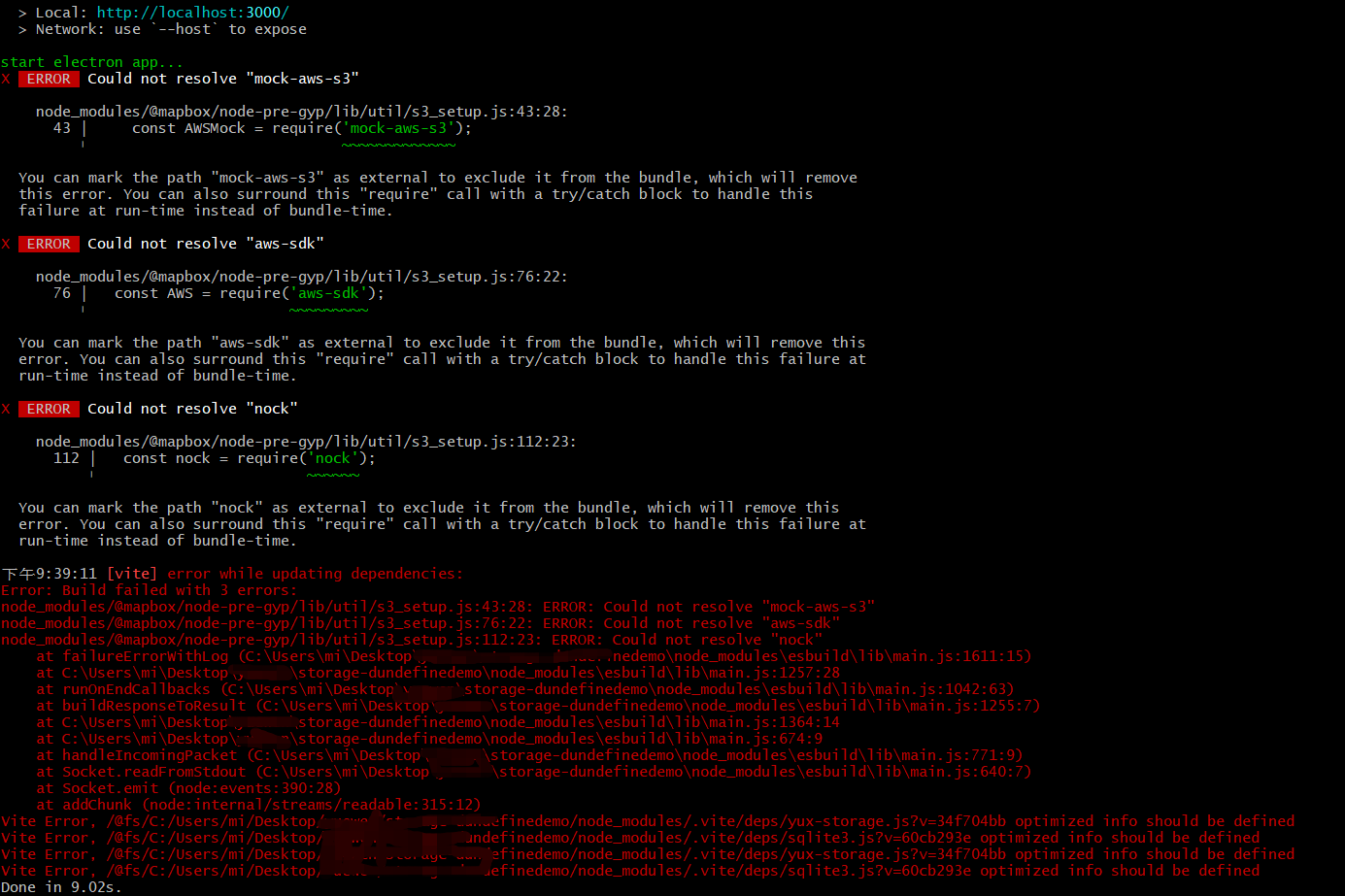Select the underlined 'nock' require string
This screenshot has height=896, width=1345.
pyautogui.click(x=333, y=457)
